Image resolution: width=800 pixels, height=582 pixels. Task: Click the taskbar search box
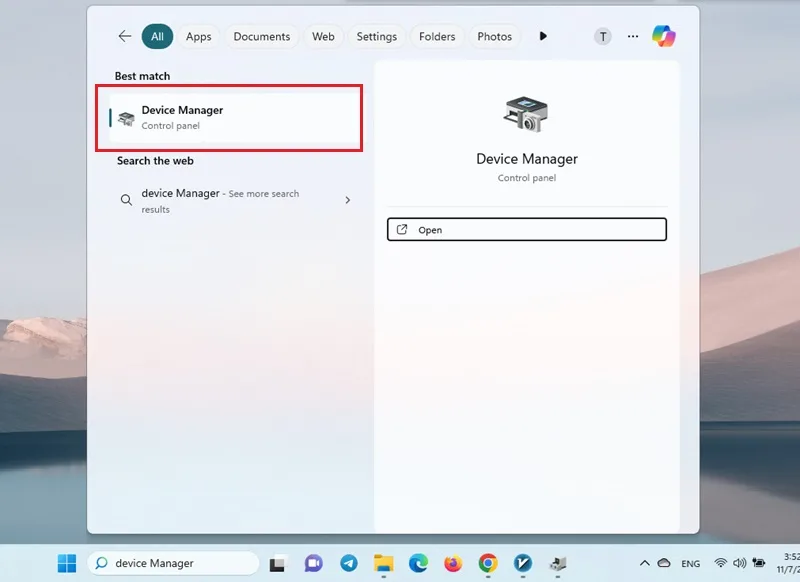pos(173,563)
